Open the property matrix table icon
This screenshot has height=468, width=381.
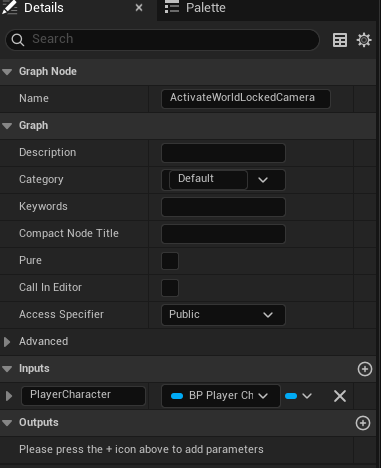[340, 40]
